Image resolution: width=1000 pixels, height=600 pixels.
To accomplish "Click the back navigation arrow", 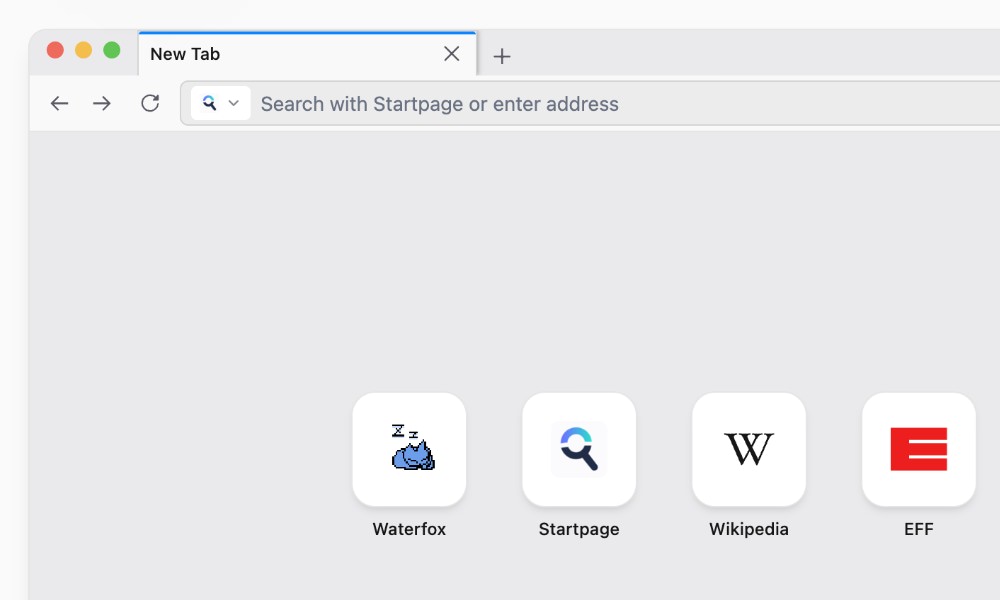I will (x=59, y=103).
